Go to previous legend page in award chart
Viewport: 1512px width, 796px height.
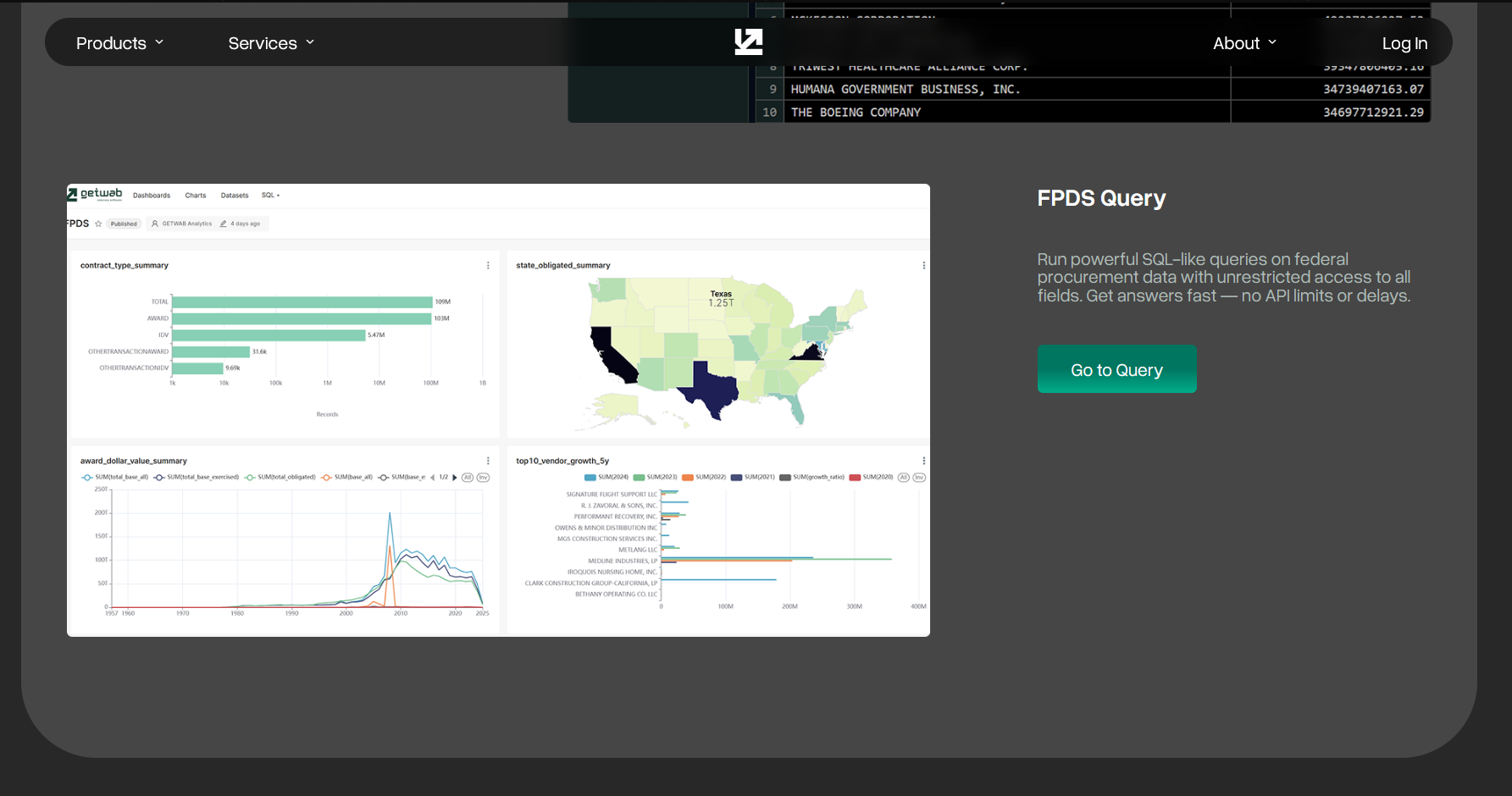(x=433, y=478)
